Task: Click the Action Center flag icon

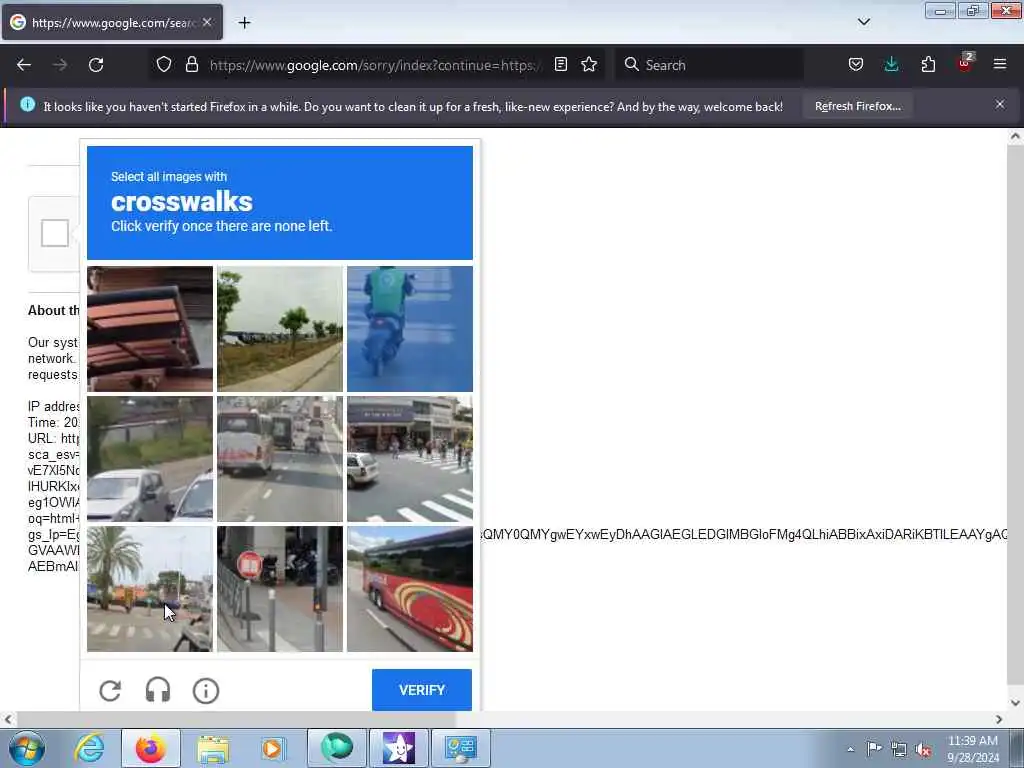Action: pos(874,748)
